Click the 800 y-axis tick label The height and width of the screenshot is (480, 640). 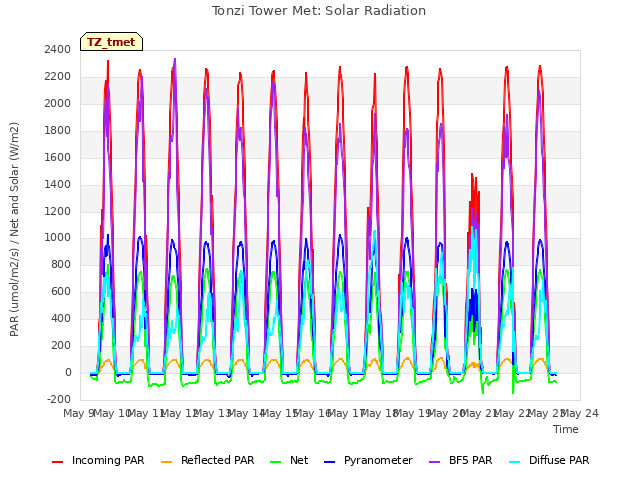pyautogui.click(x=61, y=264)
